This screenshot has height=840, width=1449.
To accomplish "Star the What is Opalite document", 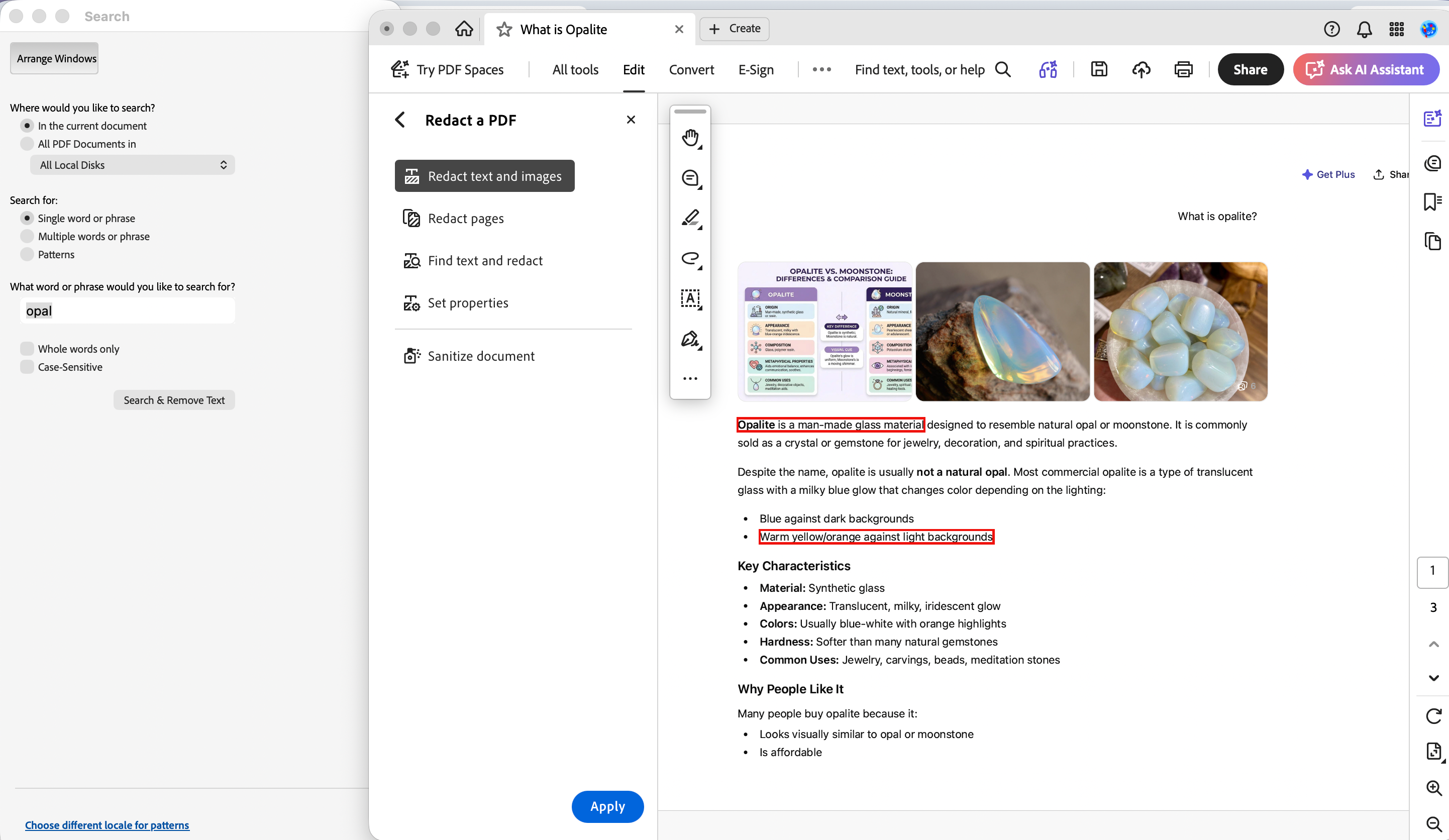I will pyautogui.click(x=504, y=29).
